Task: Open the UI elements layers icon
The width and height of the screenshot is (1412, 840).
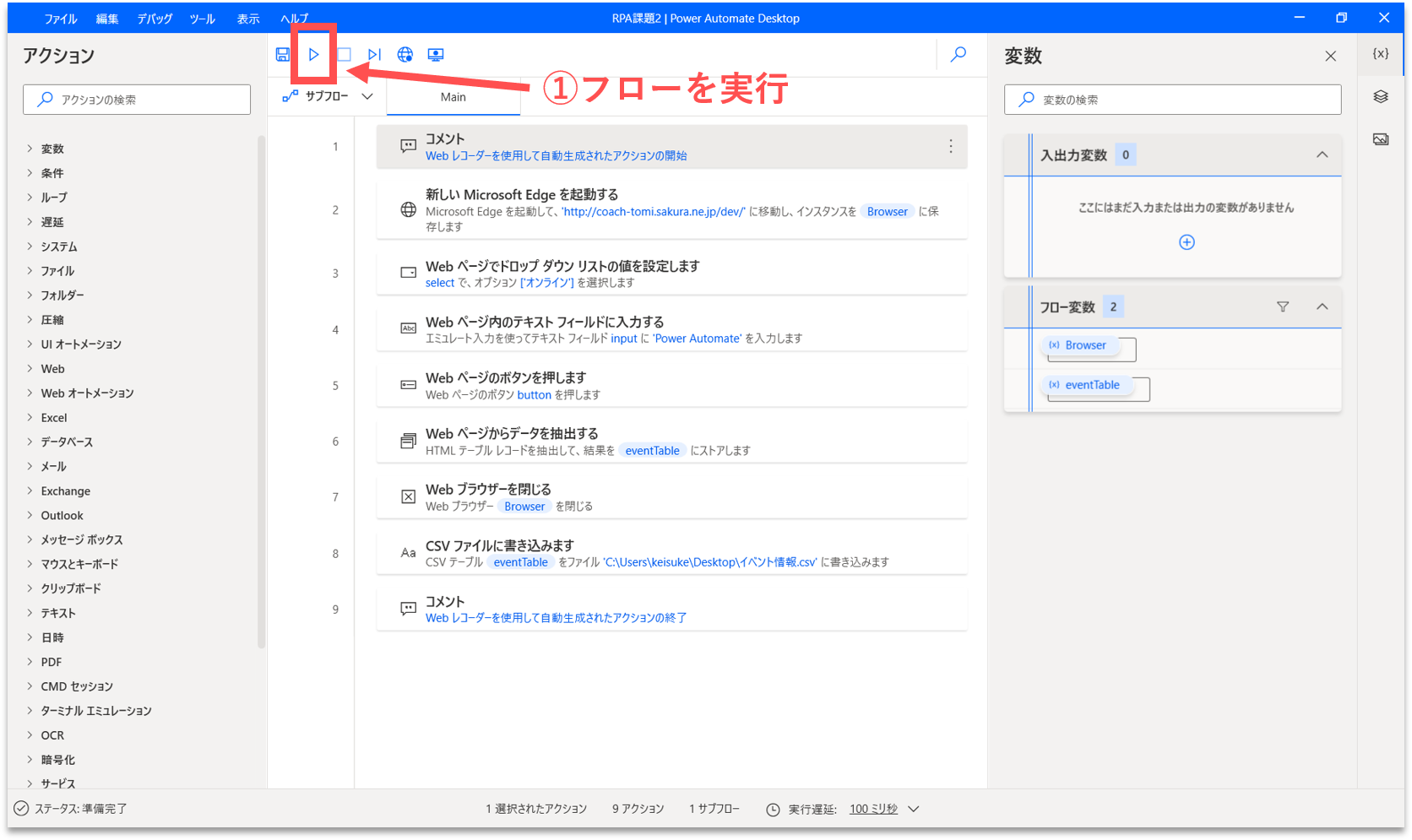Action: [x=1381, y=96]
